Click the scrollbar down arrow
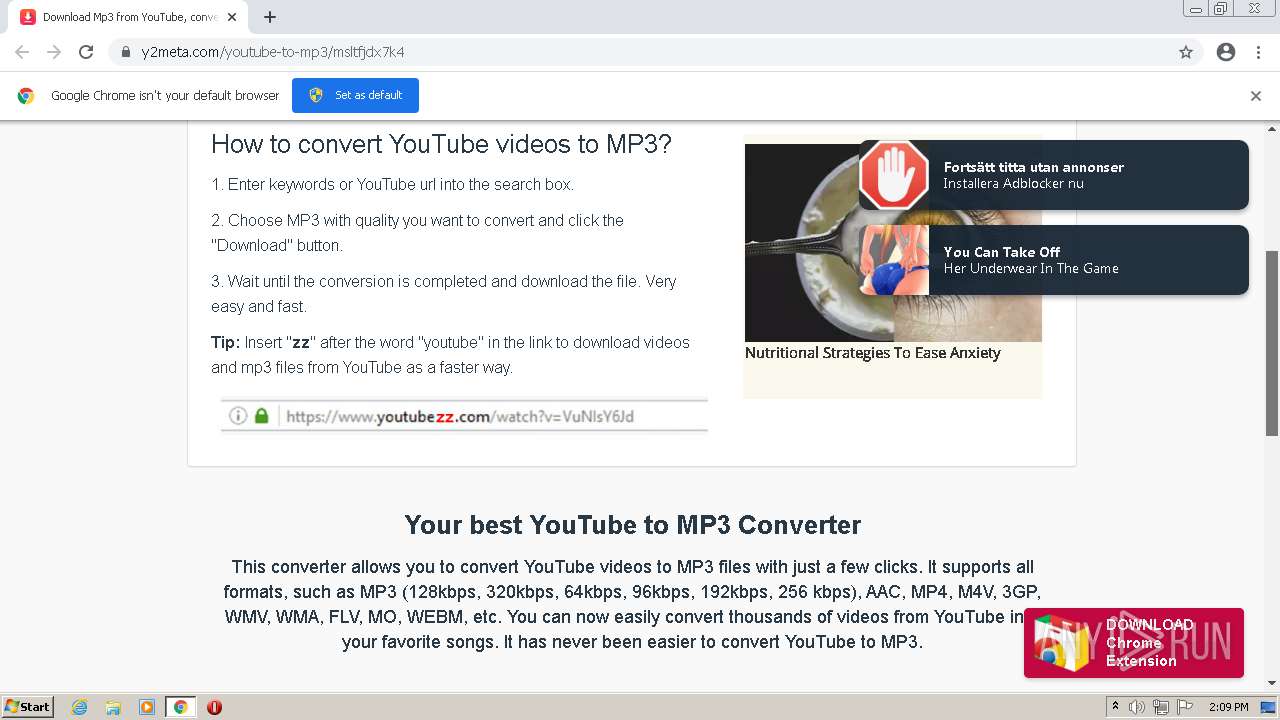 point(1272,683)
